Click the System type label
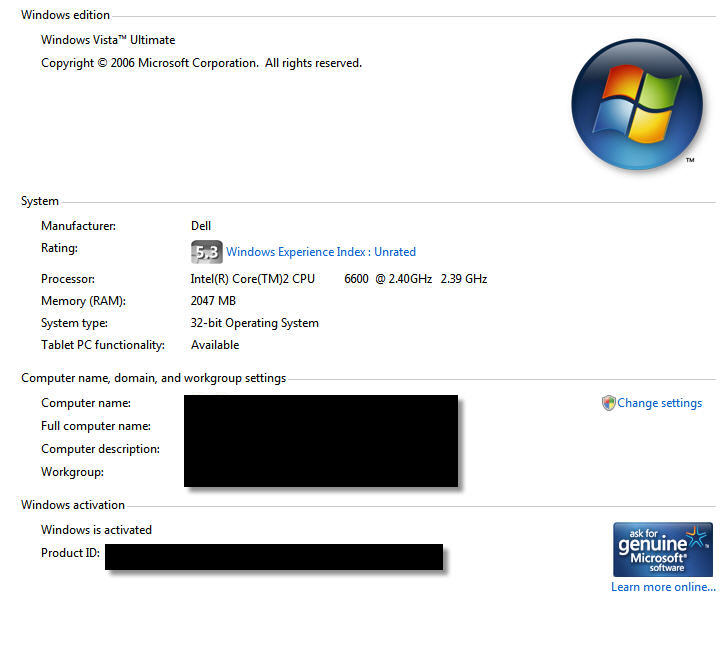This screenshot has height=671, width=726. [x=74, y=323]
